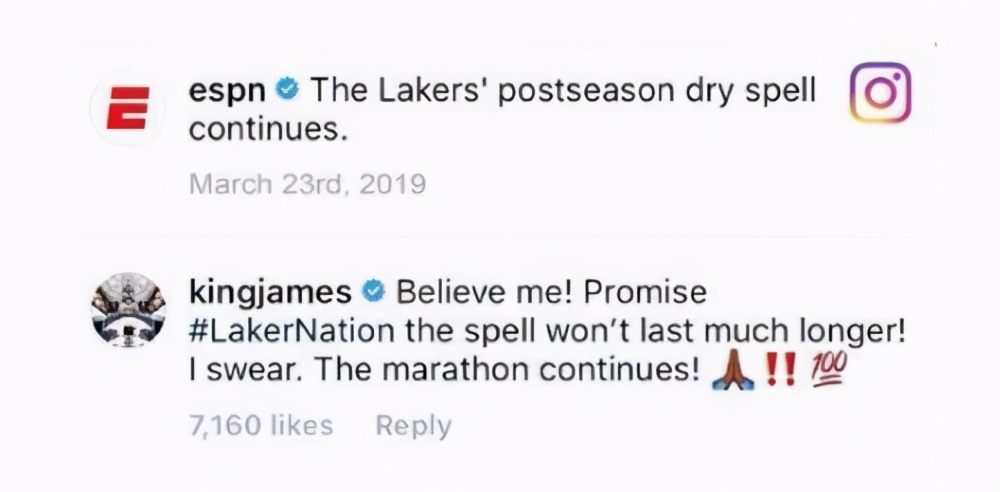Click Reply under the kingjames comment
Image resolution: width=1000 pixels, height=492 pixels.
[413, 426]
